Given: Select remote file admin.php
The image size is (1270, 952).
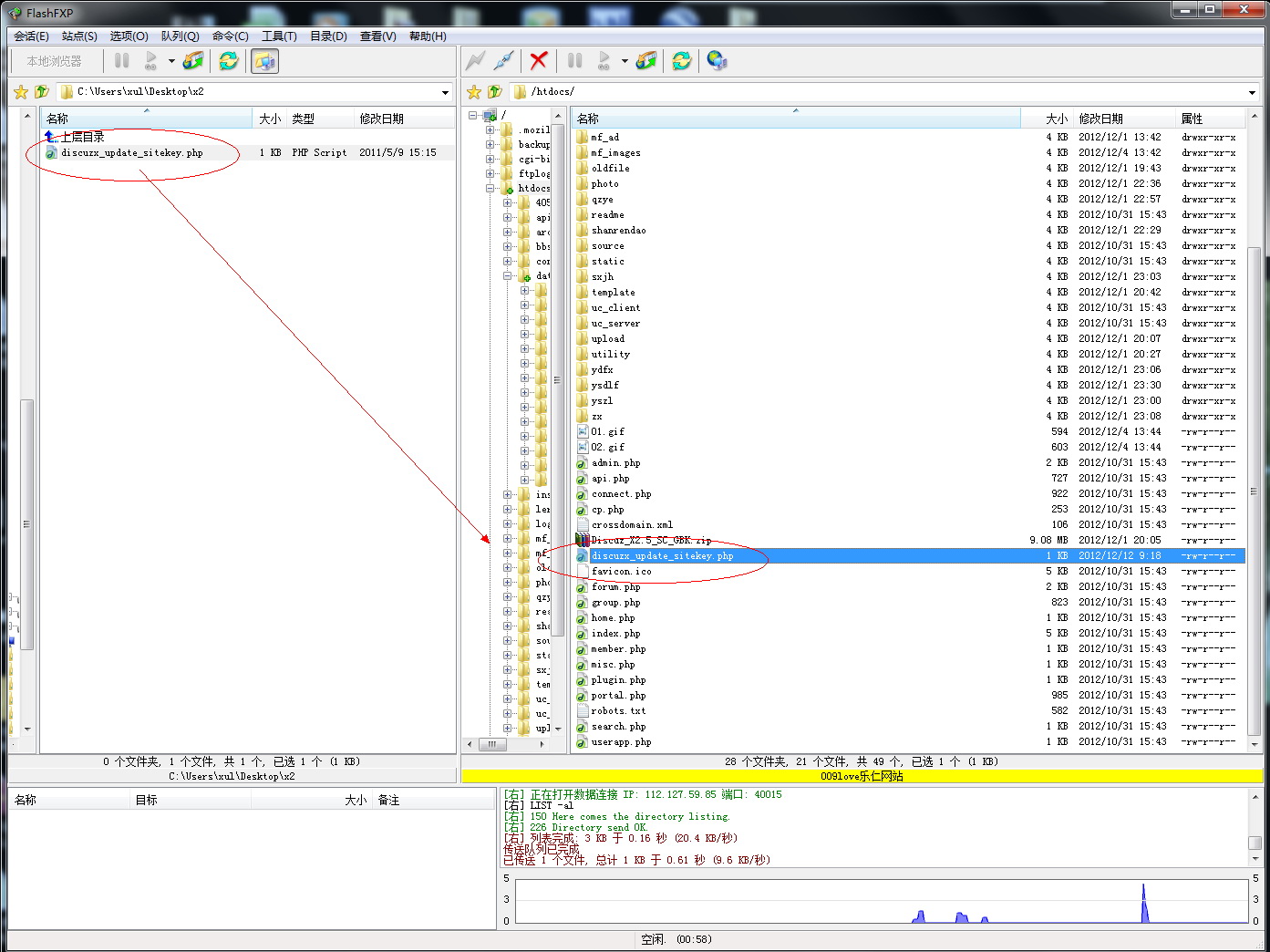Looking at the screenshot, I should point(615,463).
